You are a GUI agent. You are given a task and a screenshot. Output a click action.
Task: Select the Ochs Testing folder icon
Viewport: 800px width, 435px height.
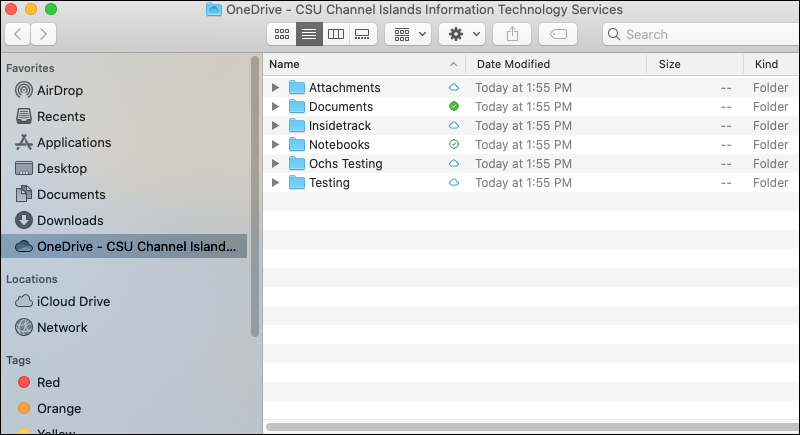296,164
